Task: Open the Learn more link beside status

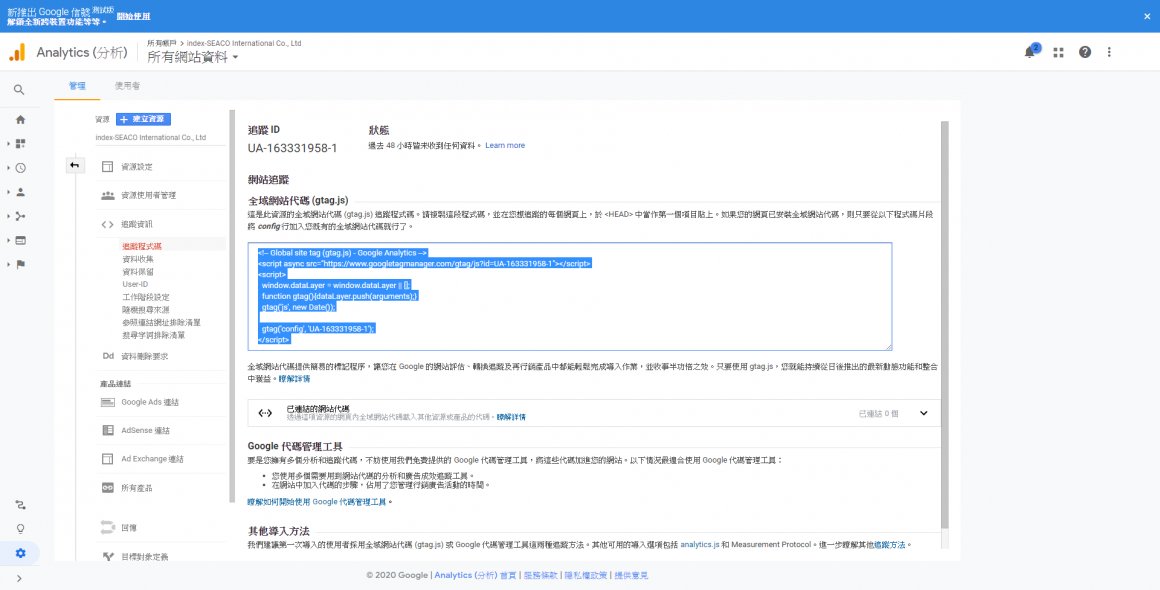Action: (505, 146)
